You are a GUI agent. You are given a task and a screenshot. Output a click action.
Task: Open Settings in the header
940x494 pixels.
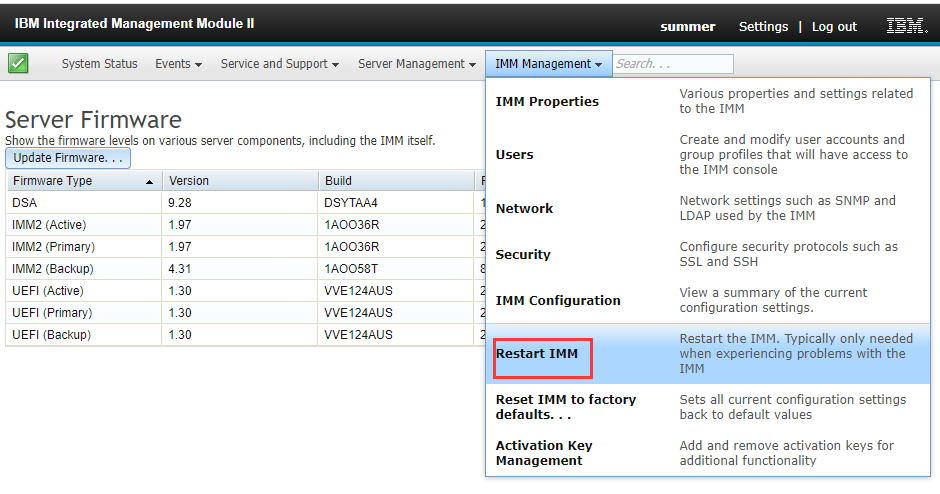pyautogui.click(x=763, y=26)
